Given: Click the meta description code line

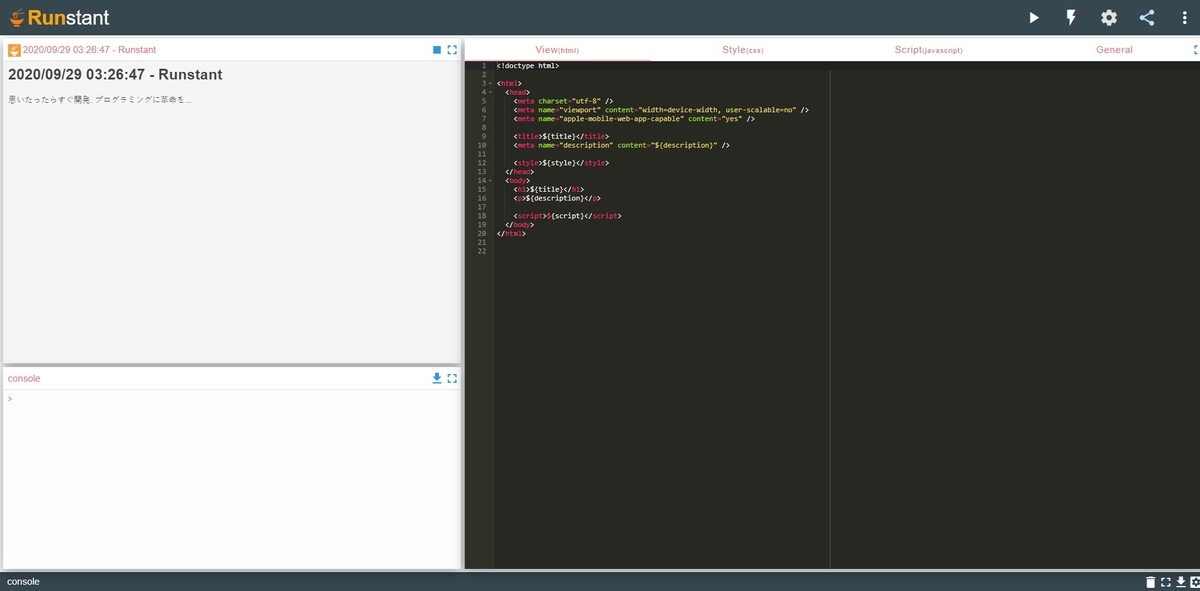Looking at the screenshot, I should pyautogui.click(x=622, y=145).
